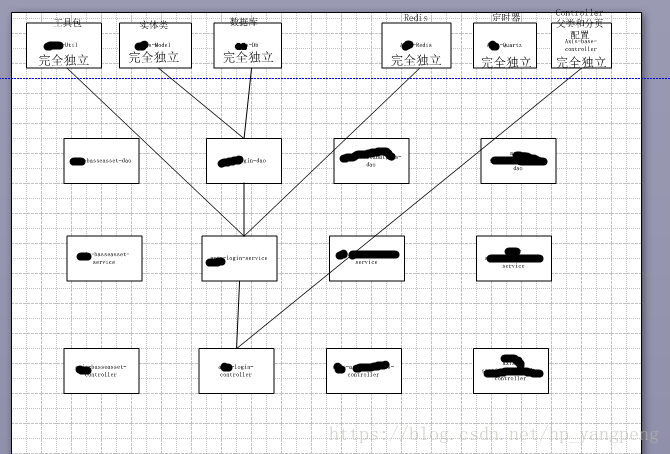Screen dimensions: 670x454
Task: Click the rightmost controller box in diagram
Action: [510, 370]
